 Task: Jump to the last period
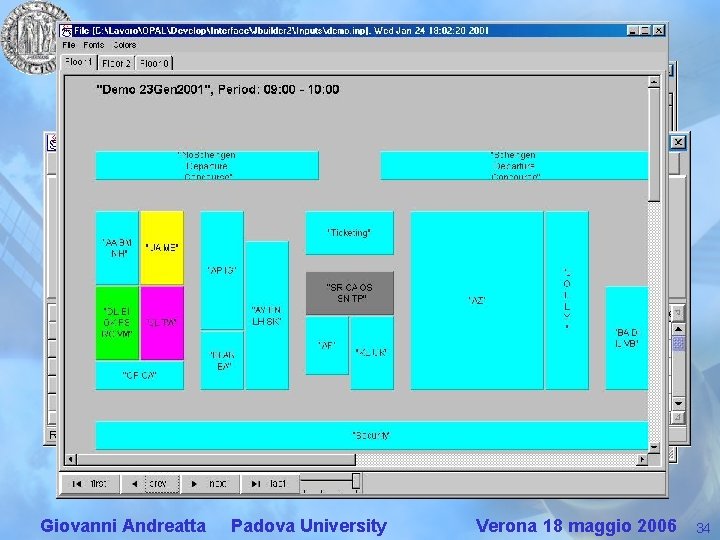click(270, 484)
